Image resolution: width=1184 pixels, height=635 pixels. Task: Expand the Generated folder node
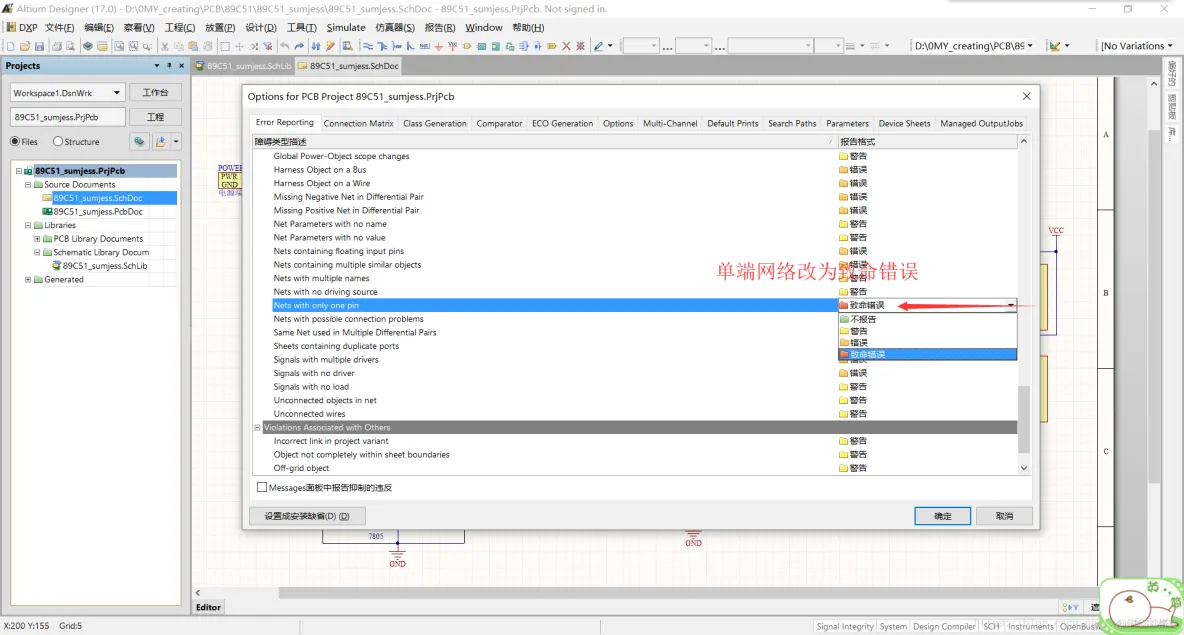[28, 279]
